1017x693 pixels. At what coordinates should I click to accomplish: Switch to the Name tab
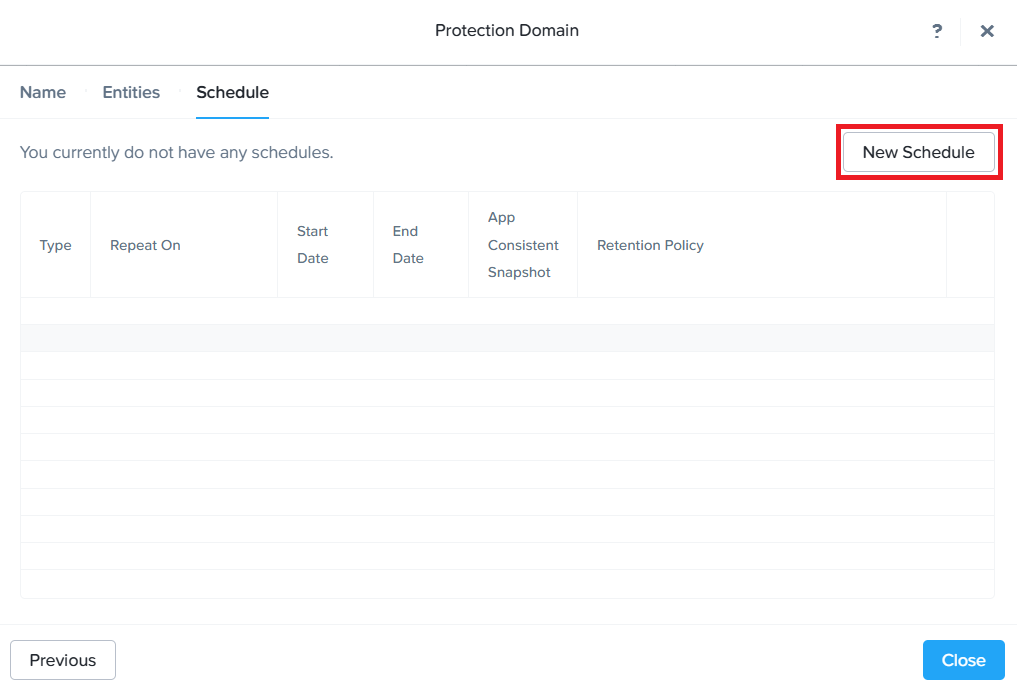coord(43,92)
